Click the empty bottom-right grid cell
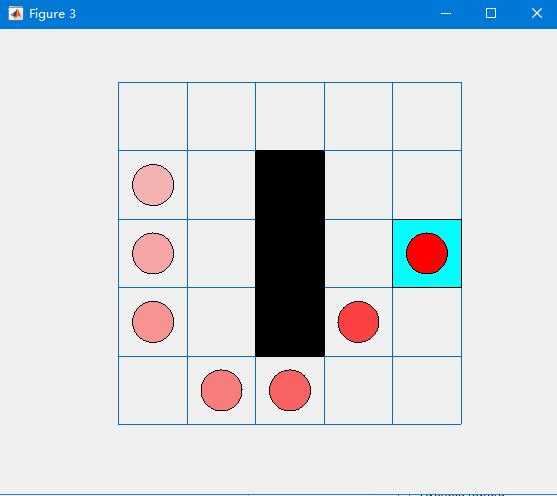Viewport: 557px width, 496px height. point(427,390)
